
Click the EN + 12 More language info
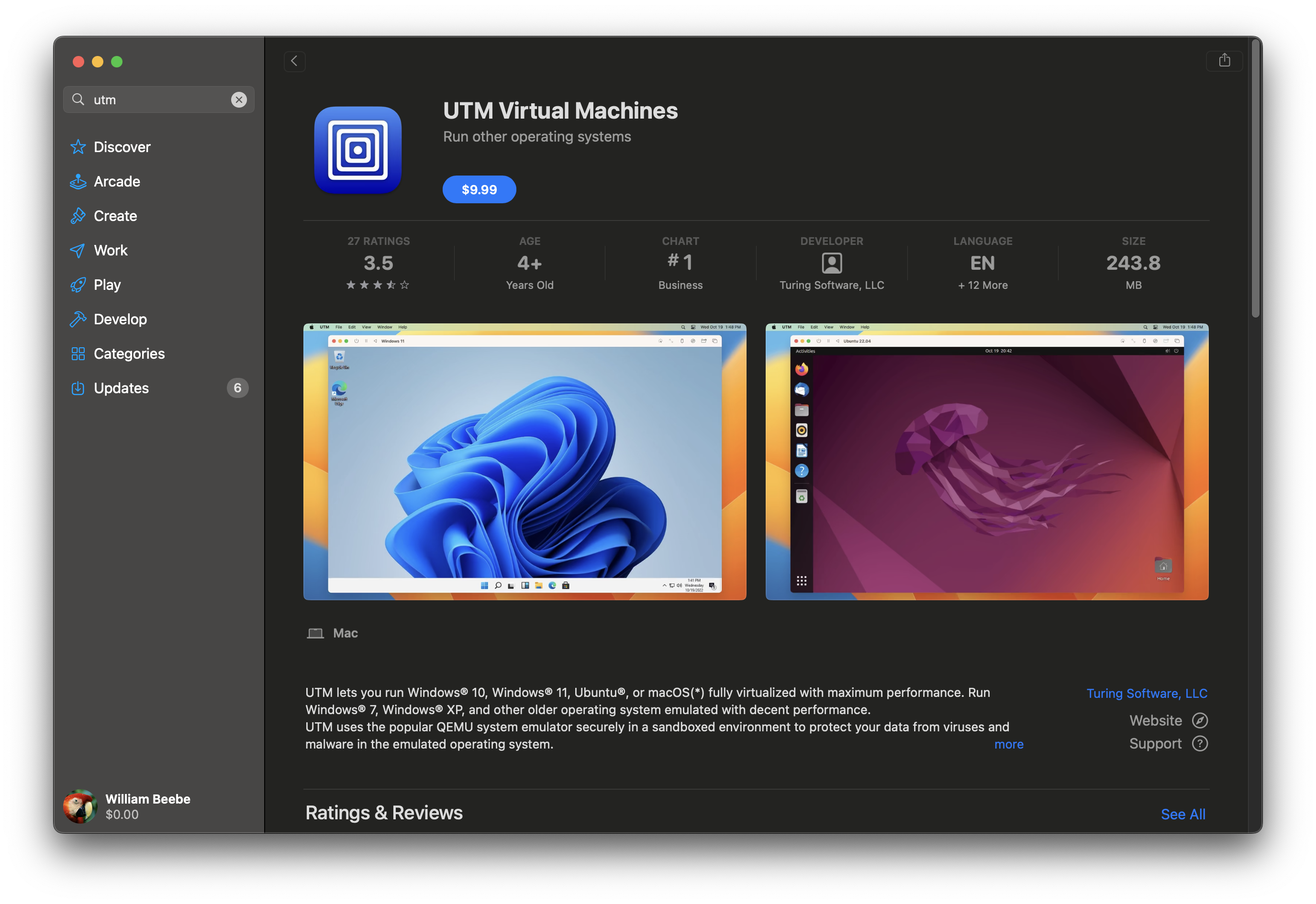983,264
